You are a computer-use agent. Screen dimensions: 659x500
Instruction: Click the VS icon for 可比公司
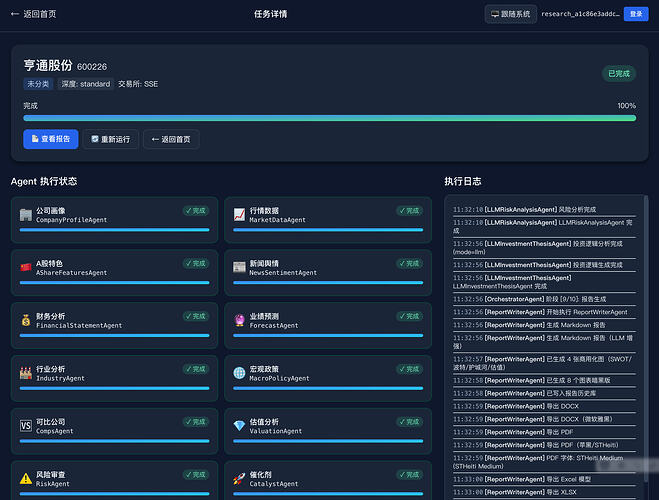pos(26,426)
